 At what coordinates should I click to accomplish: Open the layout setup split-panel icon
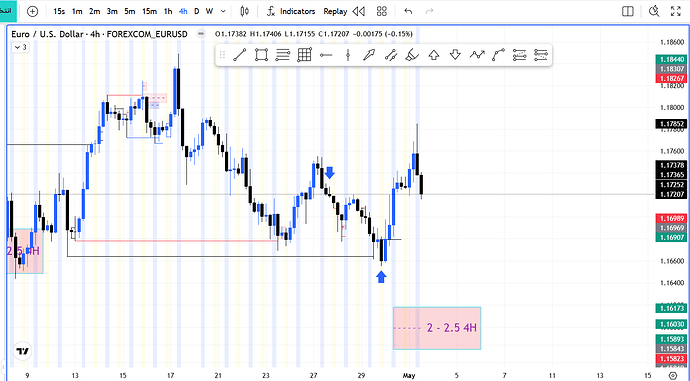point(628,11)
